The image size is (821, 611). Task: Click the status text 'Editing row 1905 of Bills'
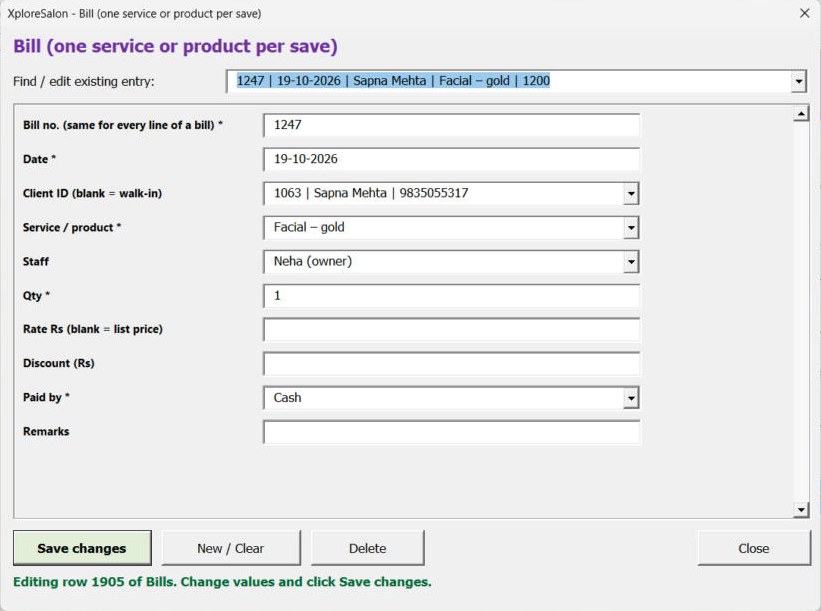coord(94,582)
